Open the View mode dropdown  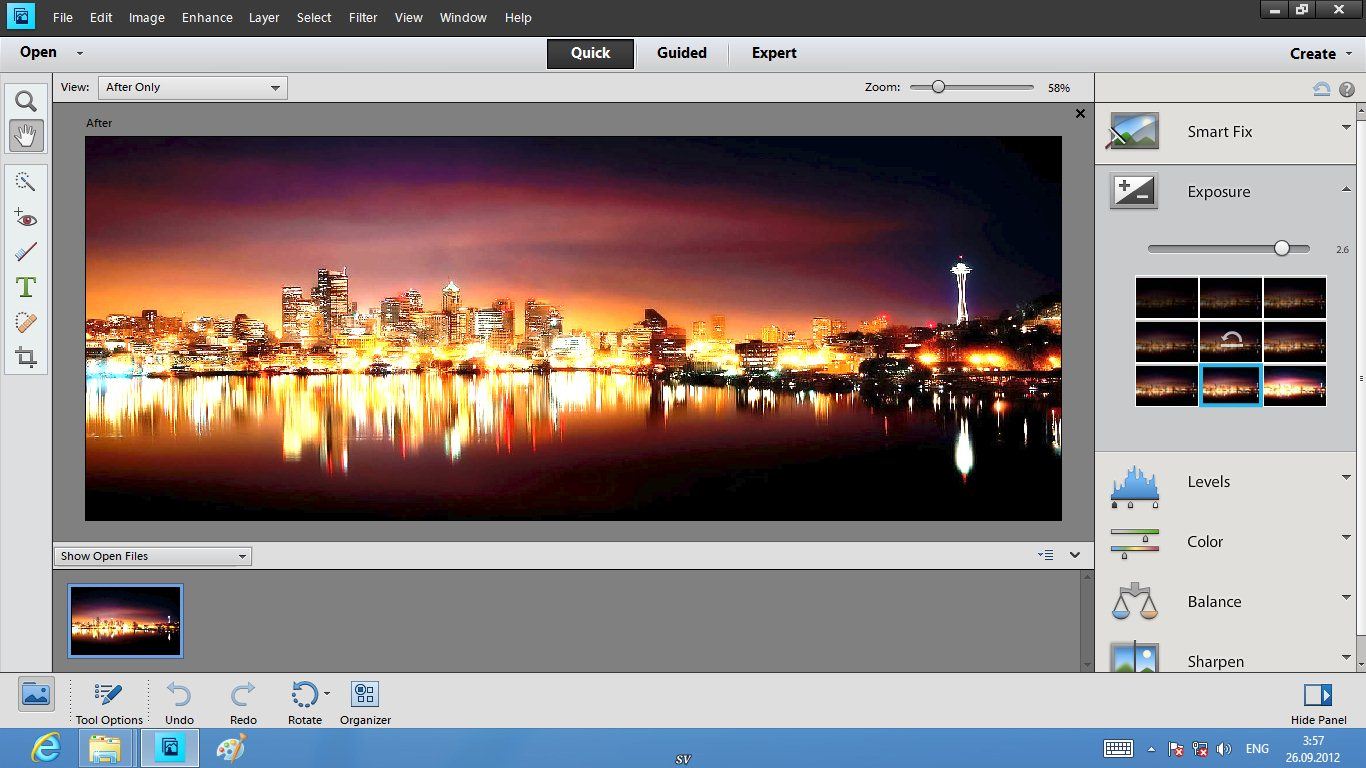[193, 88]
